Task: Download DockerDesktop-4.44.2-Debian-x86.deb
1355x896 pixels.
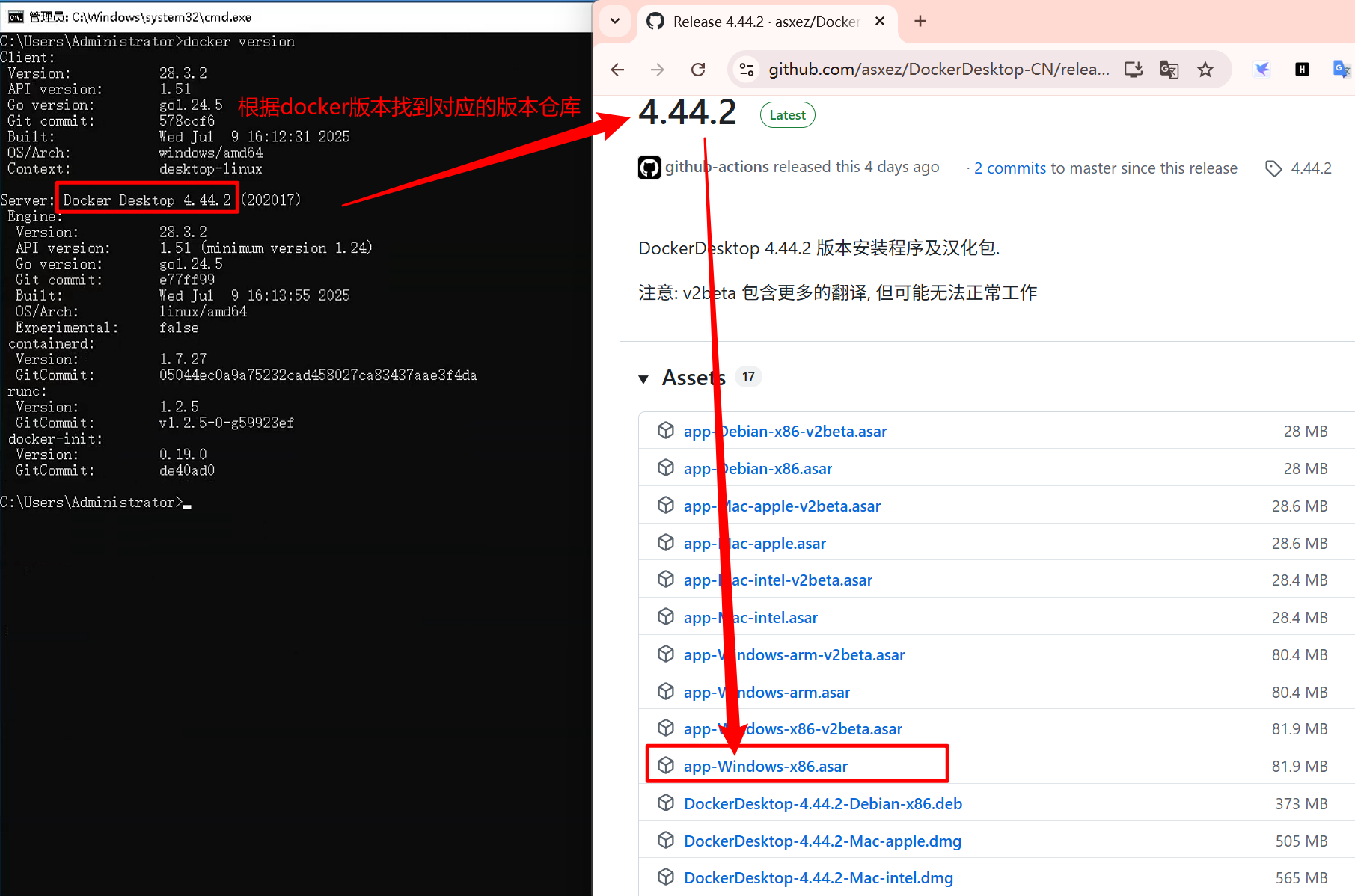Action: (823, 804)
